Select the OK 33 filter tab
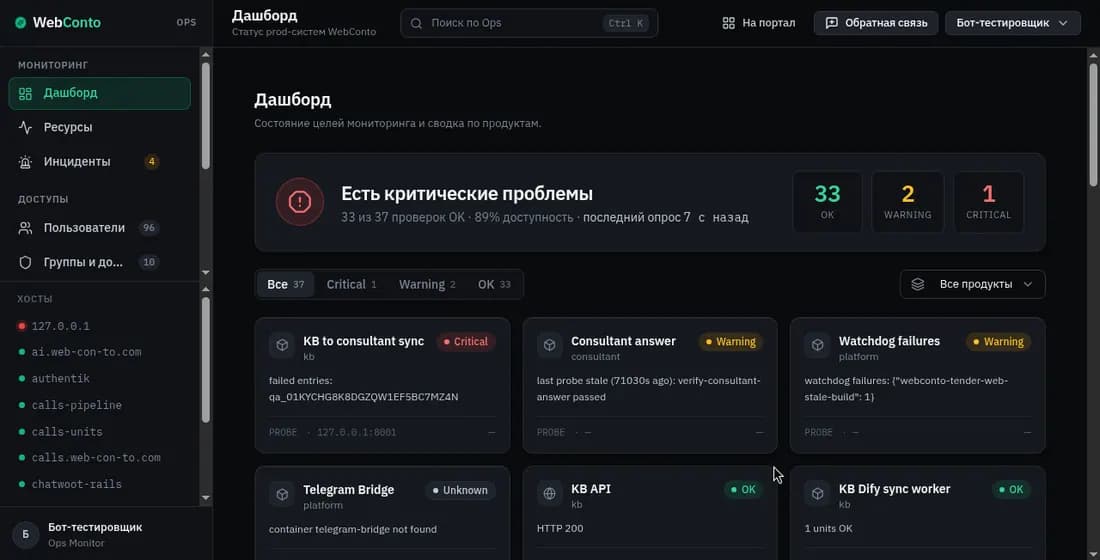Viewport: 1100px width, 560px height. tap(495, 284)
